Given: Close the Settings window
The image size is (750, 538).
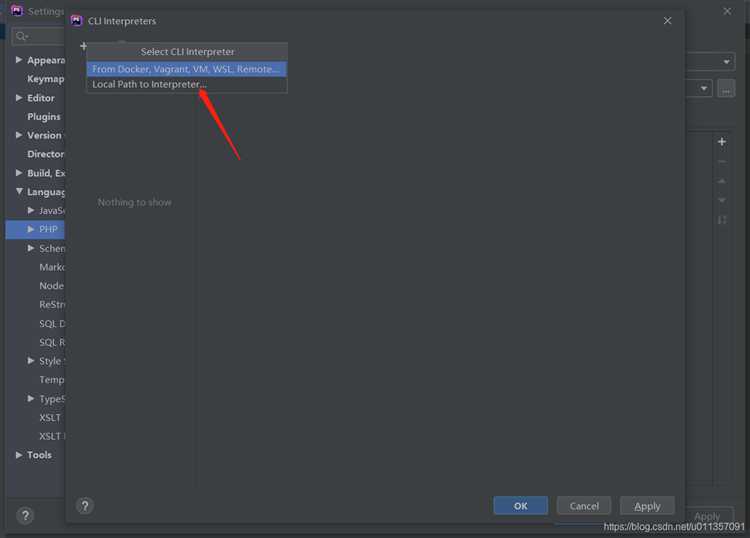Looking at the screenshot, I should (x=727, y=11).
